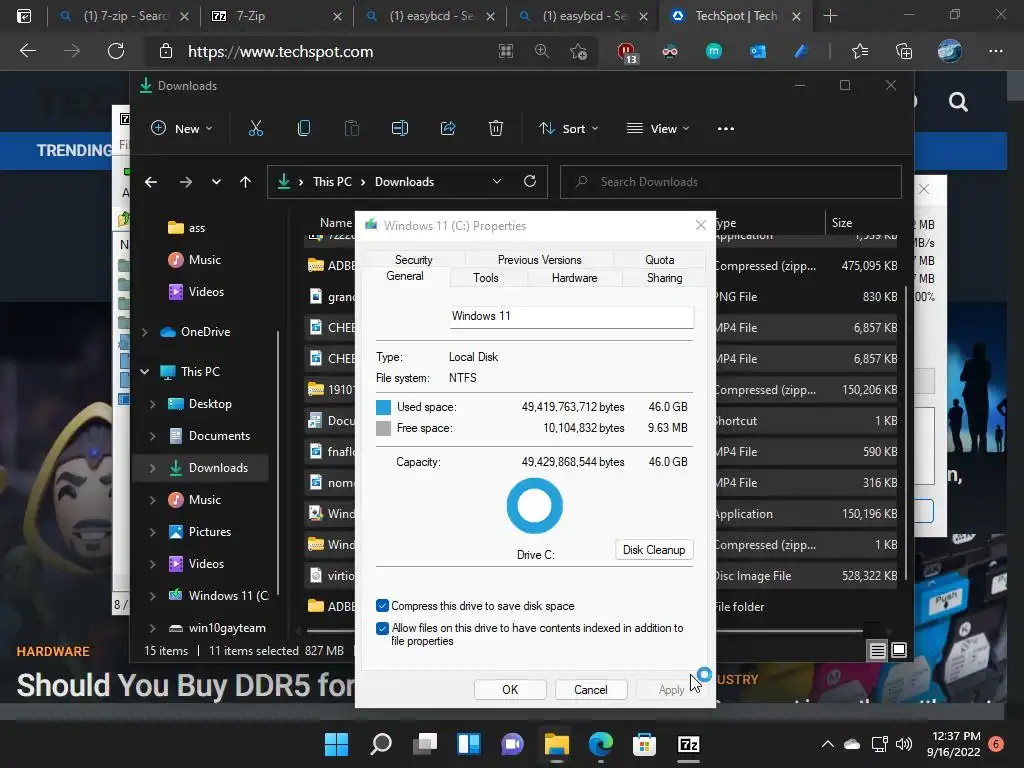Open Edge profile avatar
Viewport: 1024px width, 768px height.
coord(950,51)
